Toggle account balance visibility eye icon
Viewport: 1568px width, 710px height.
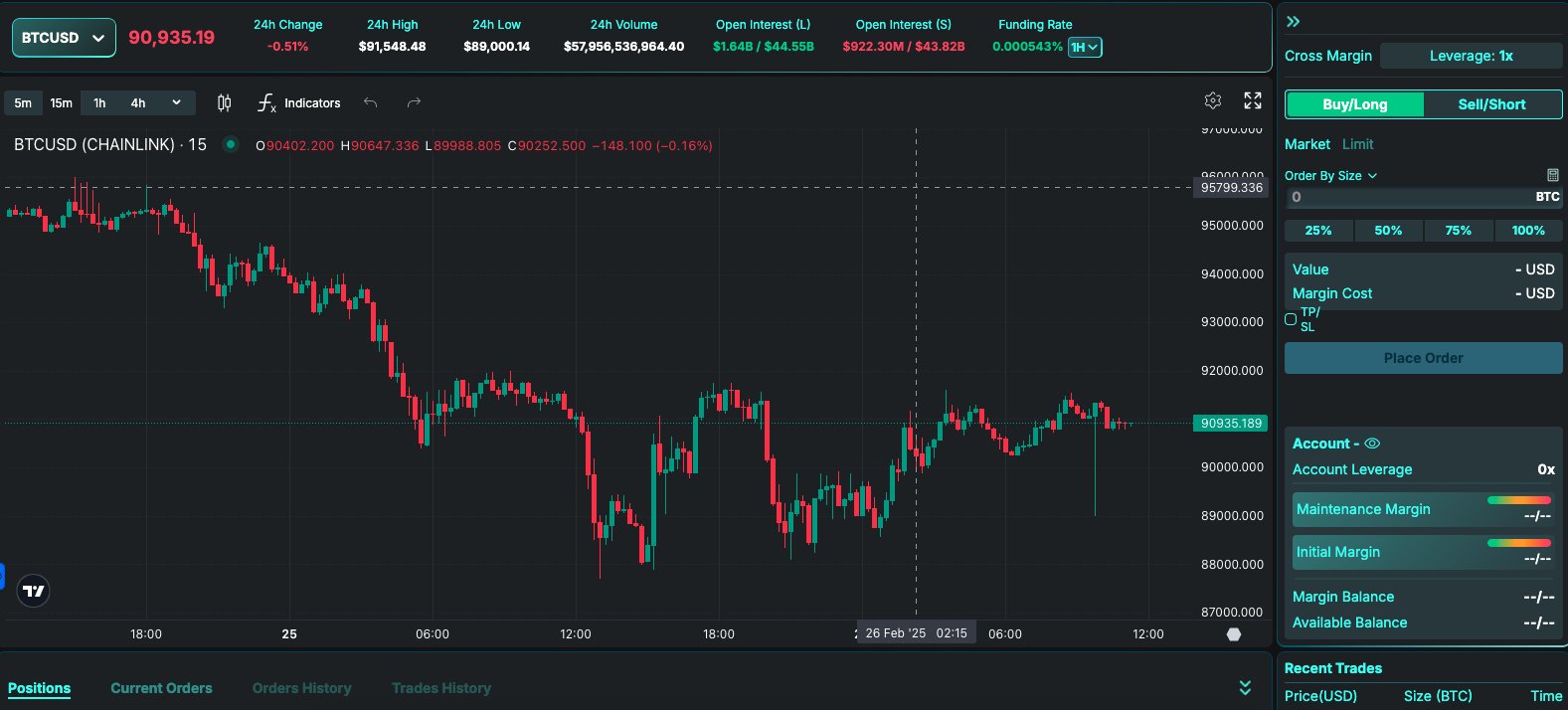pos(1372,444)
